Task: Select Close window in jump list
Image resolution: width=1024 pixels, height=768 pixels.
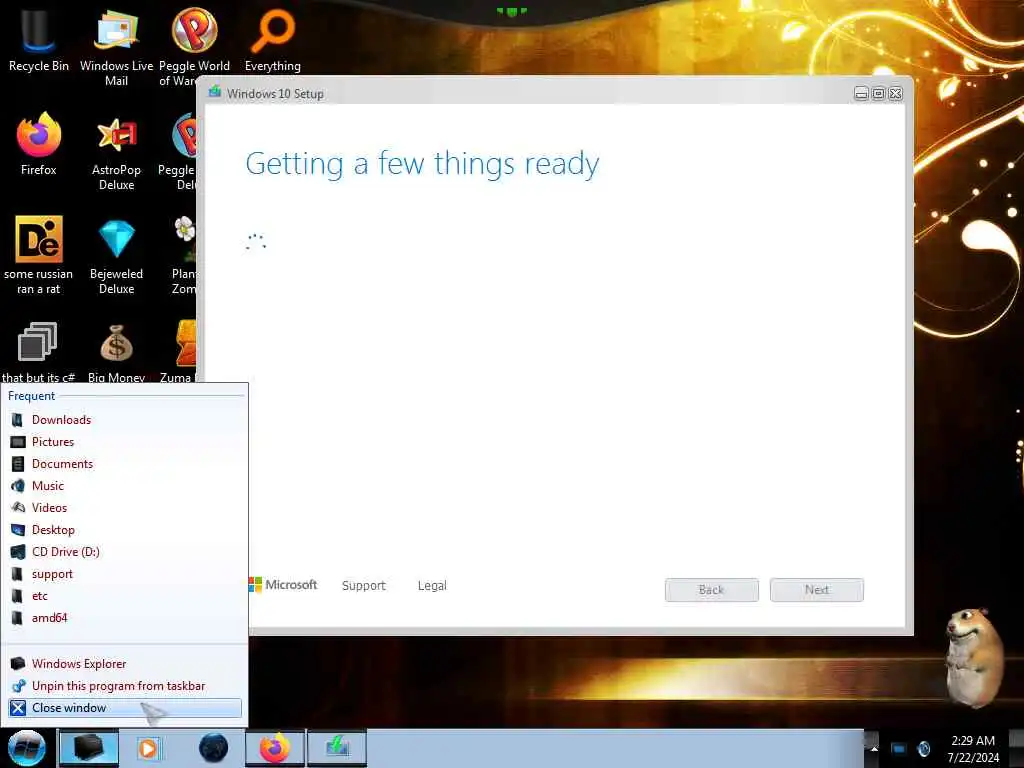Action: tap(124, 708)
